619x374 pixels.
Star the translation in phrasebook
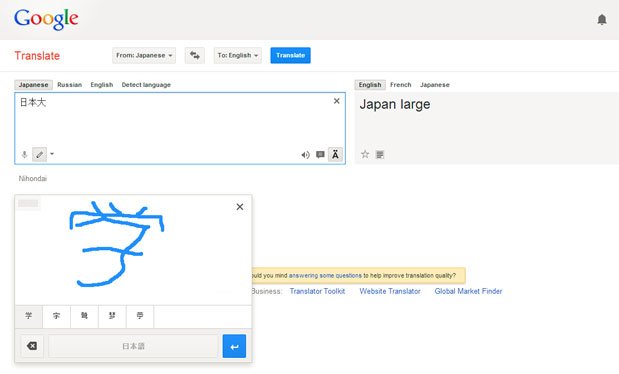[x=365, y=154]
